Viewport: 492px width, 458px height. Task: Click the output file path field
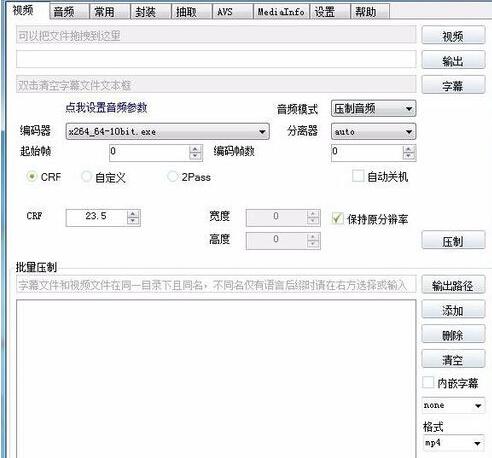point(216,59)
